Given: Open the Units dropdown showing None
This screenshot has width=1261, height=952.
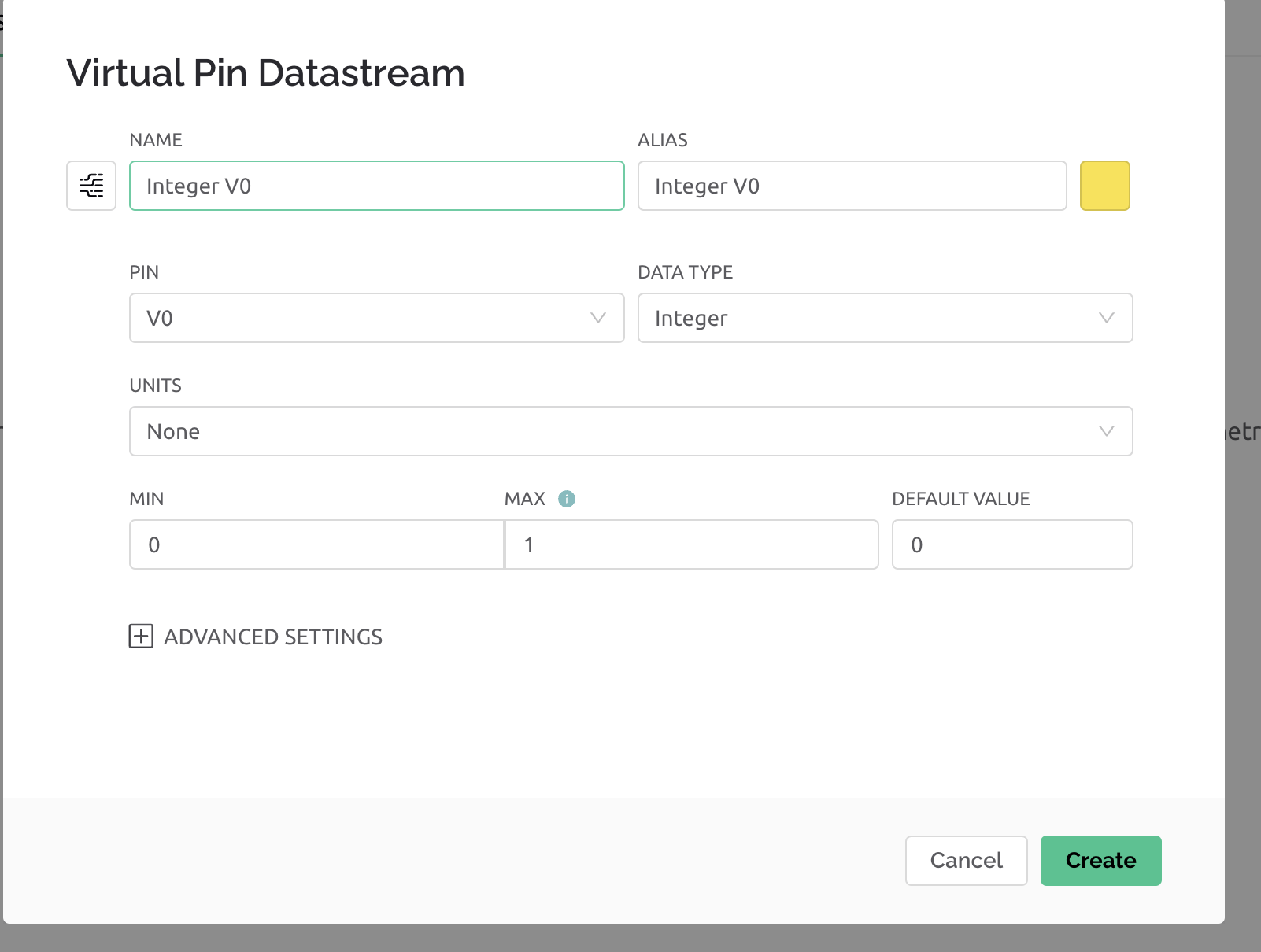Looking at the screenshot, I should click(x=614, y=431).
